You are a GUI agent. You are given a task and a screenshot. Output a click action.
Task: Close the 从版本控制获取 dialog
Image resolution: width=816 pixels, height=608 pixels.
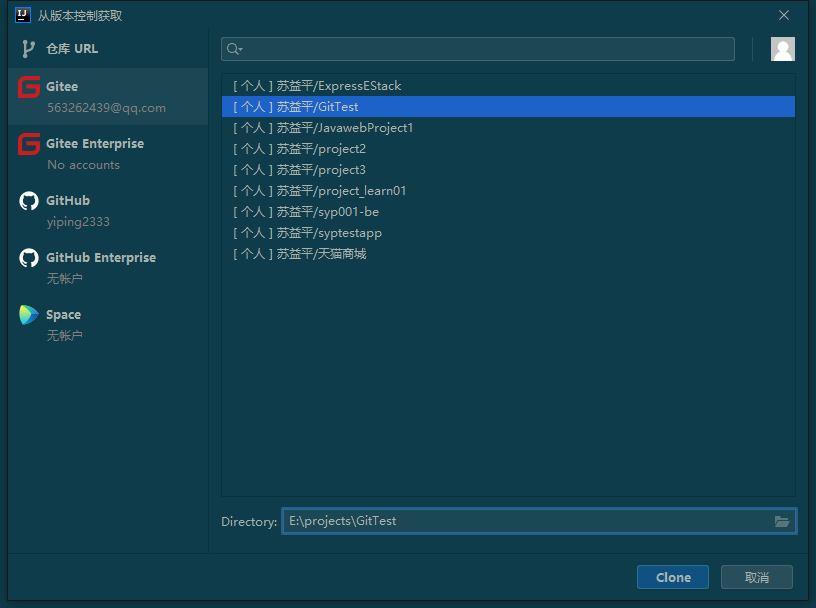point(784,15)
